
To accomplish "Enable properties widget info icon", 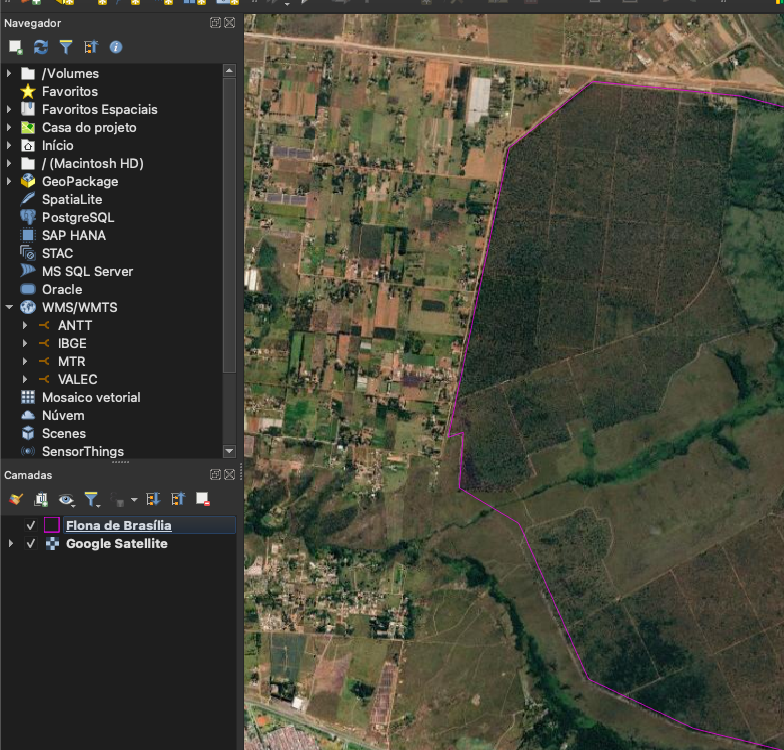I will click(116, 47).
